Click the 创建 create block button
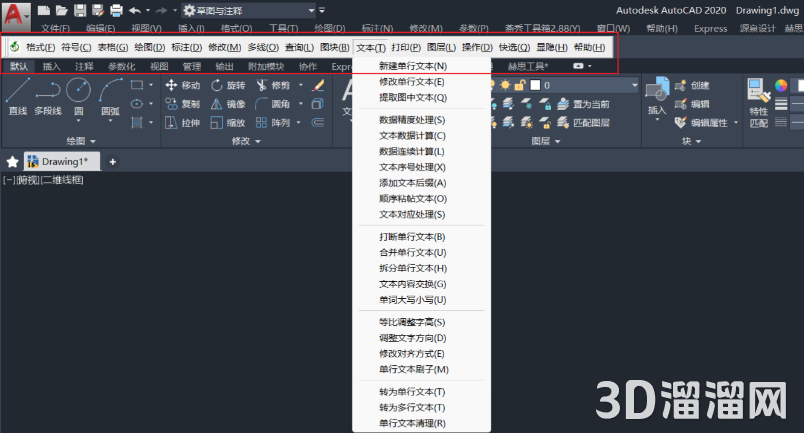804x433 pixels. [x=692, y=85]
